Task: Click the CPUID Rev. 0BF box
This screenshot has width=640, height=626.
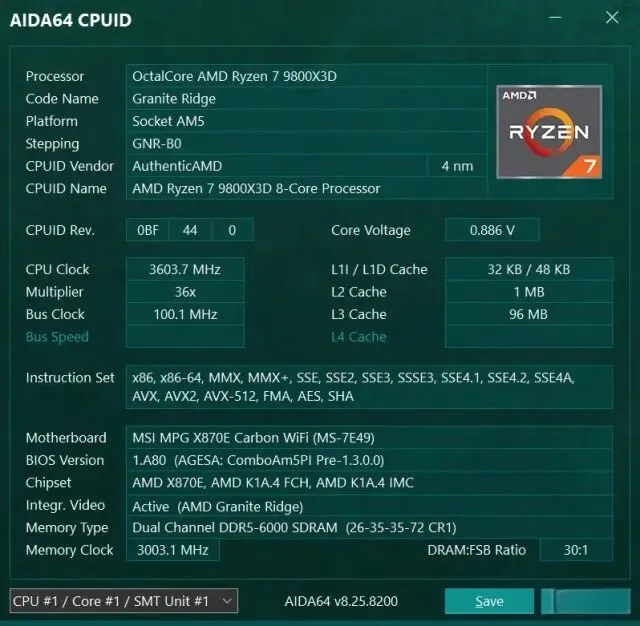Action: pos(148,230)
